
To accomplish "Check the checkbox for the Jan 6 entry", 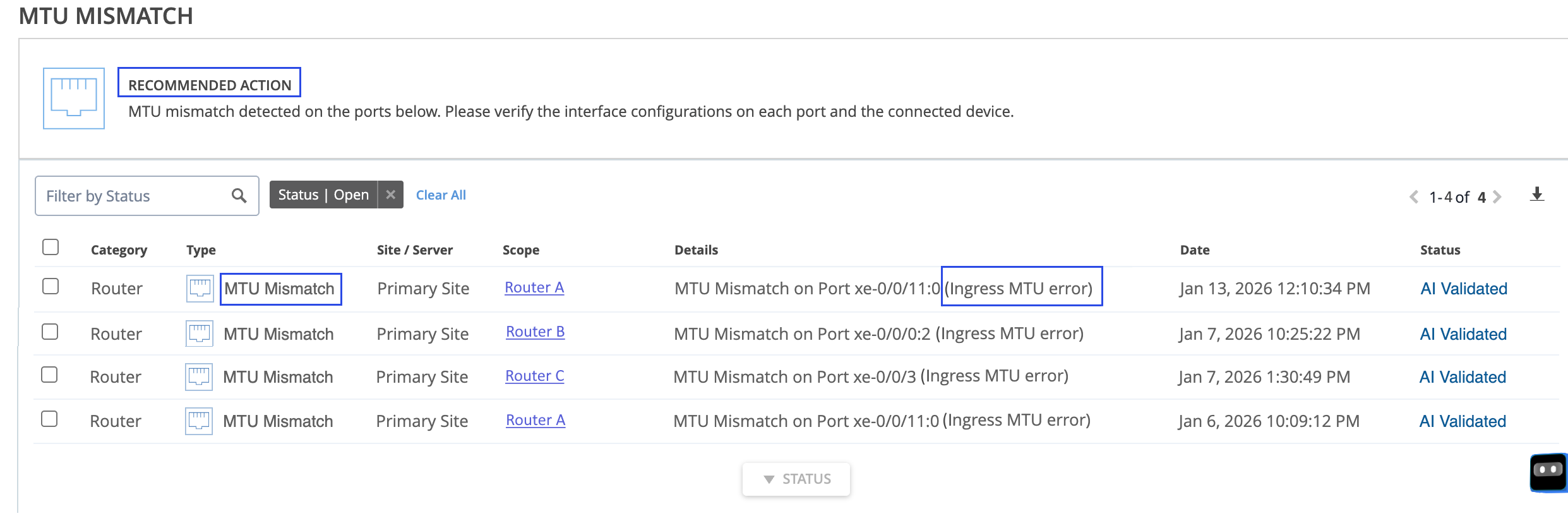I will pos(50,419).
